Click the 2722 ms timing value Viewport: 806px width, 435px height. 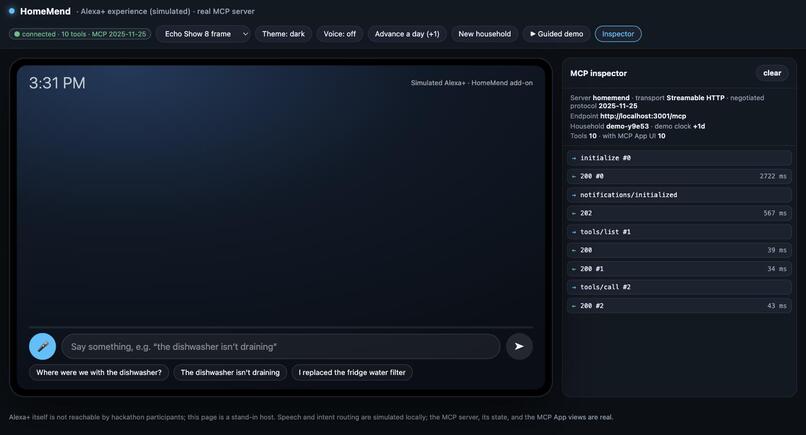[773, 176]
